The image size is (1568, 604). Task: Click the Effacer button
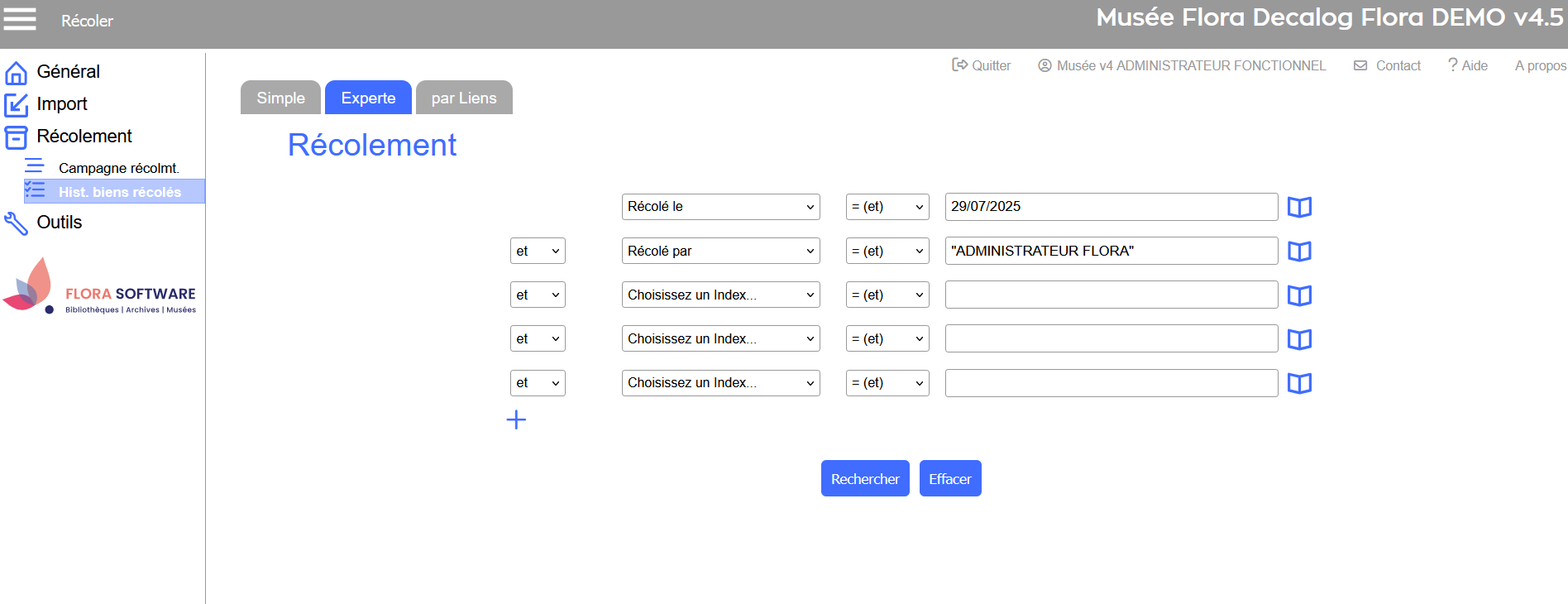tap(949, 479)
